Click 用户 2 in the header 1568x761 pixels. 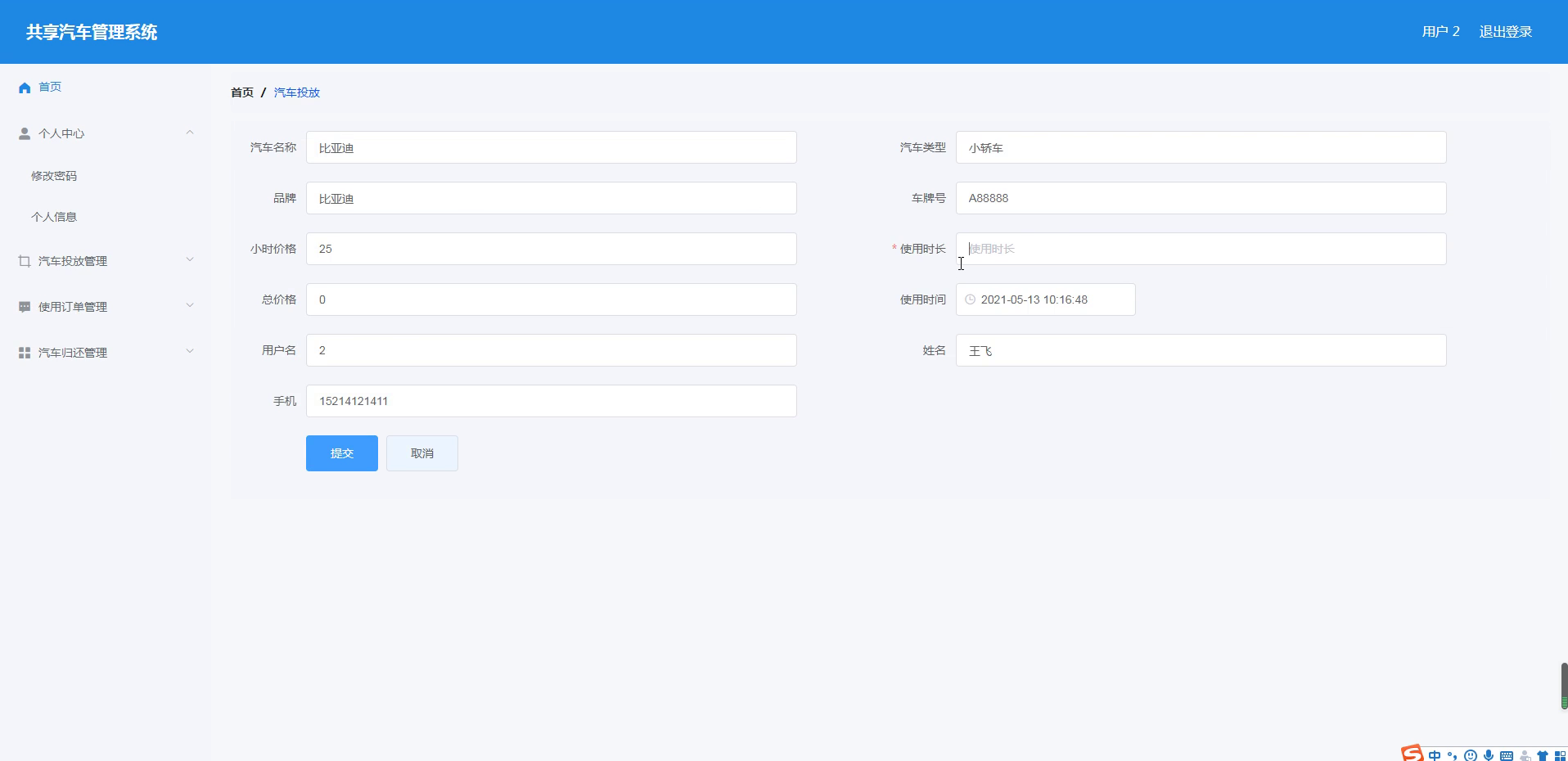(x=1441, y=32)
